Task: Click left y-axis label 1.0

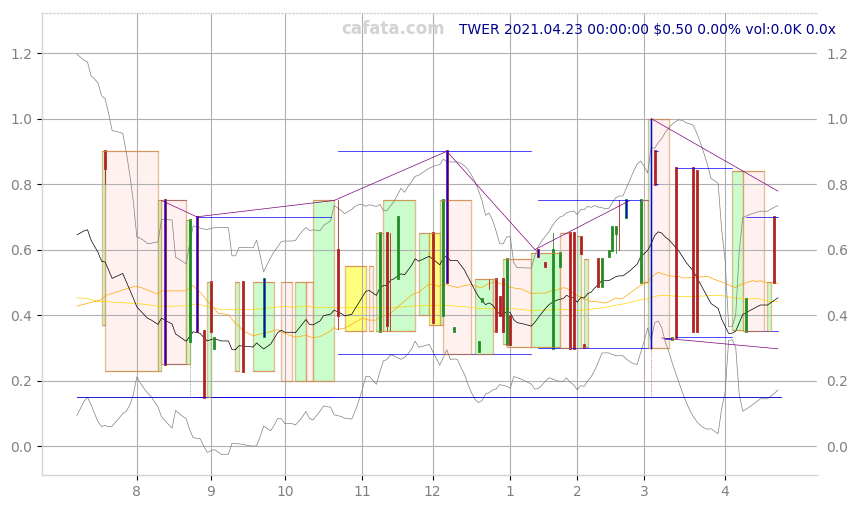Action: pyautogui.click(x=21, y=119)
